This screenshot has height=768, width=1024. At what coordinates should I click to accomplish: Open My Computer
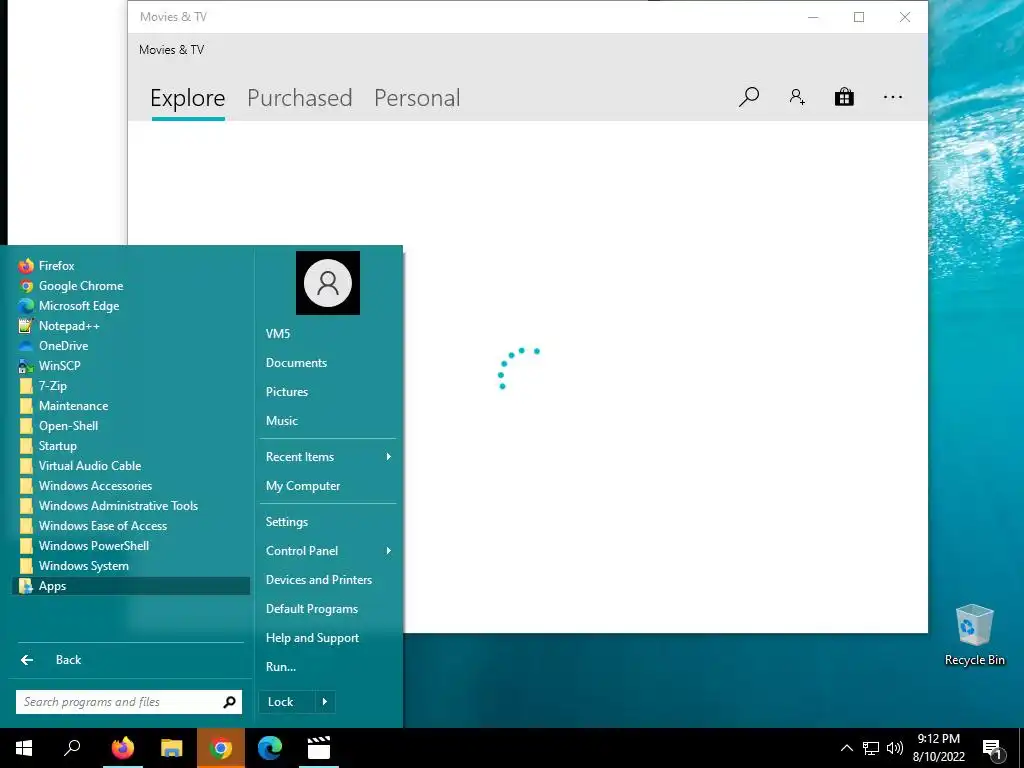pyautogui.click(x=328, y=486)
